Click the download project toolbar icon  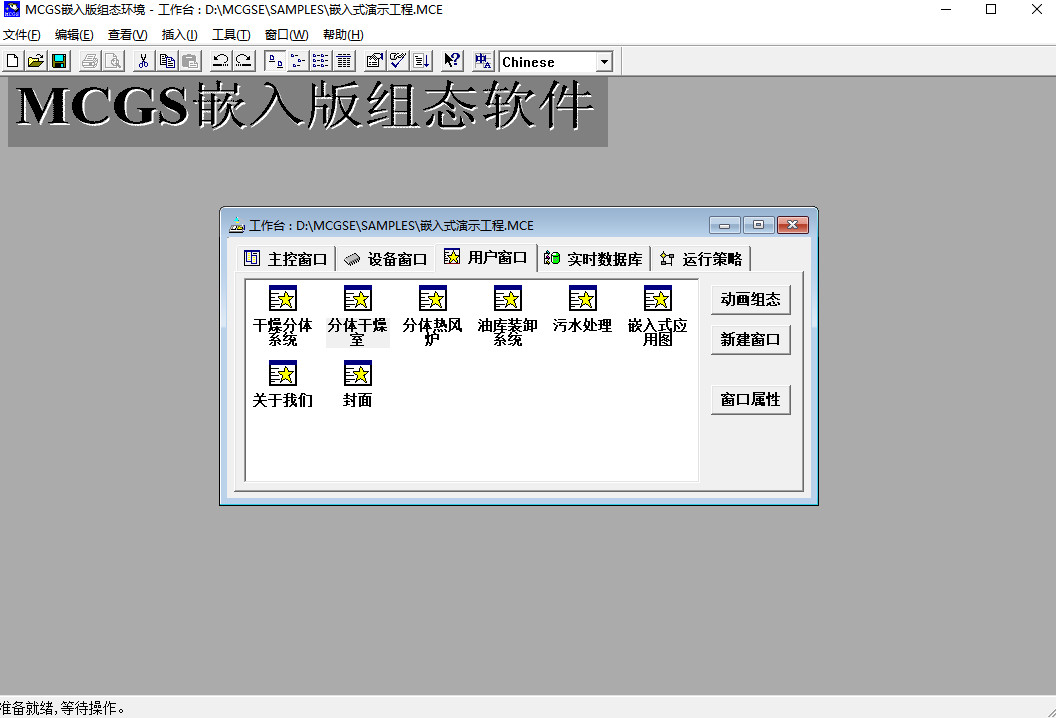point(422,61)
